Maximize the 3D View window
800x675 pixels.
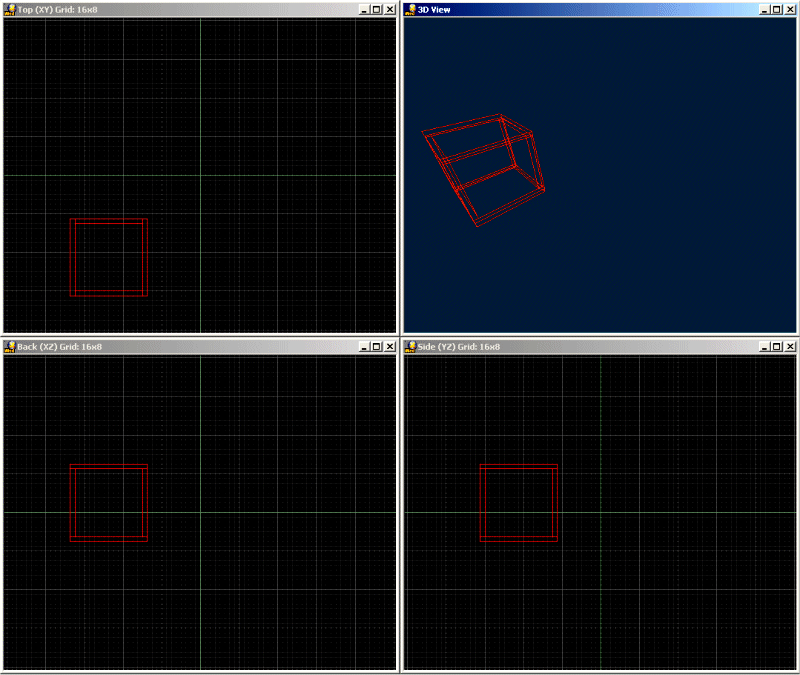tap(777, 10)
